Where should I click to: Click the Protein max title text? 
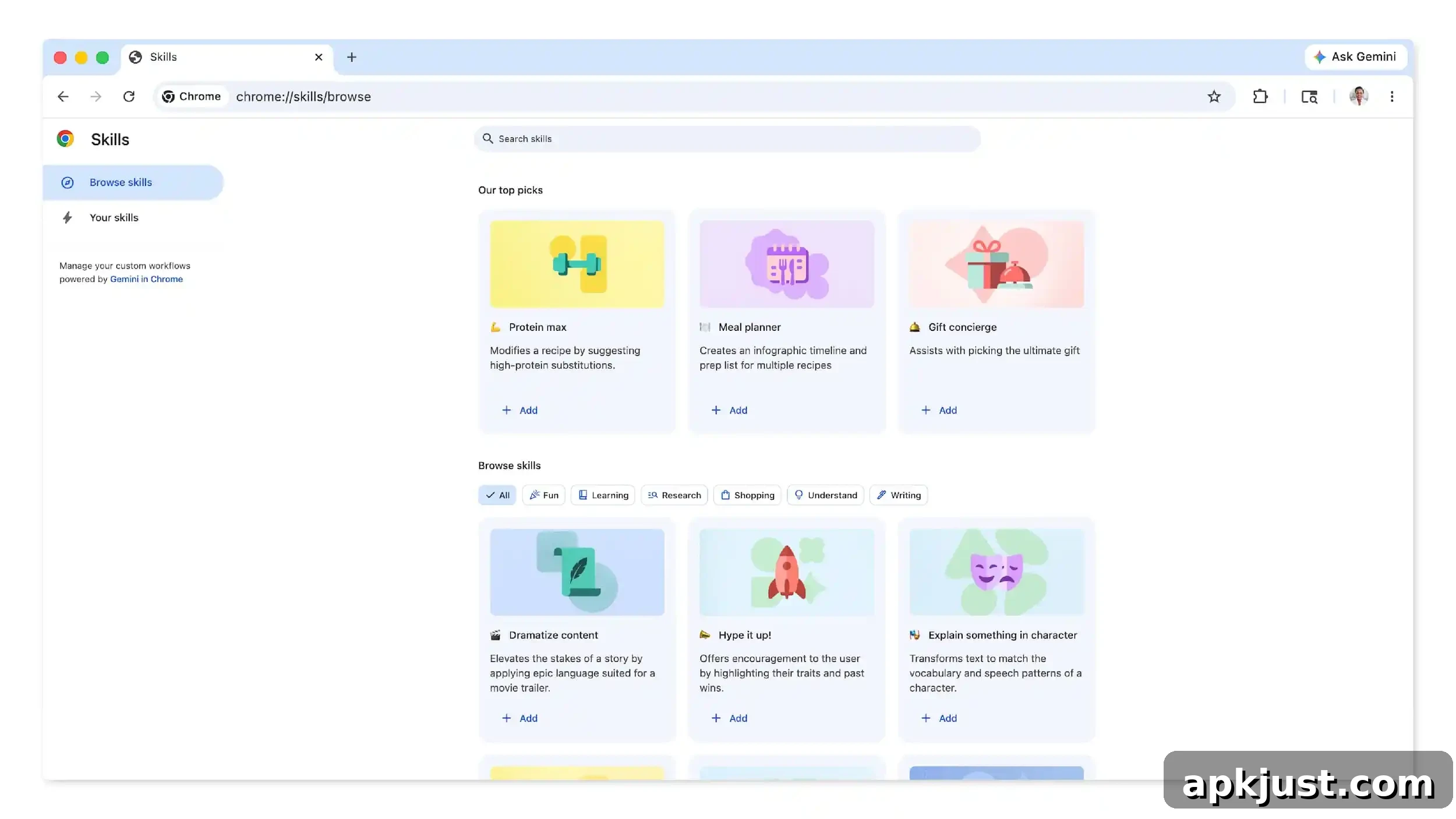[x=538, y=327]
